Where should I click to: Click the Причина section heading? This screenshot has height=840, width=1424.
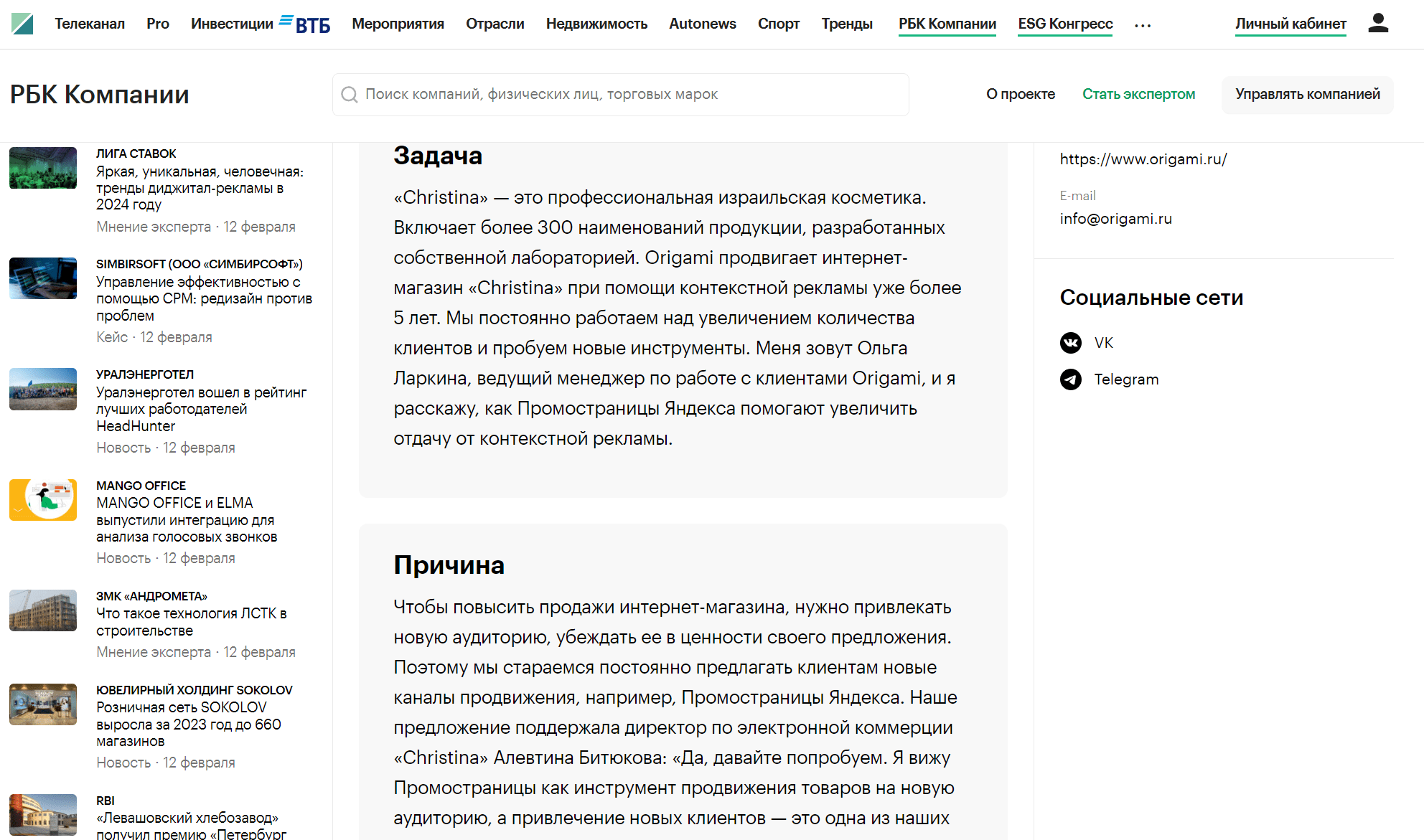pyautogui.click(x=449, y=565)
